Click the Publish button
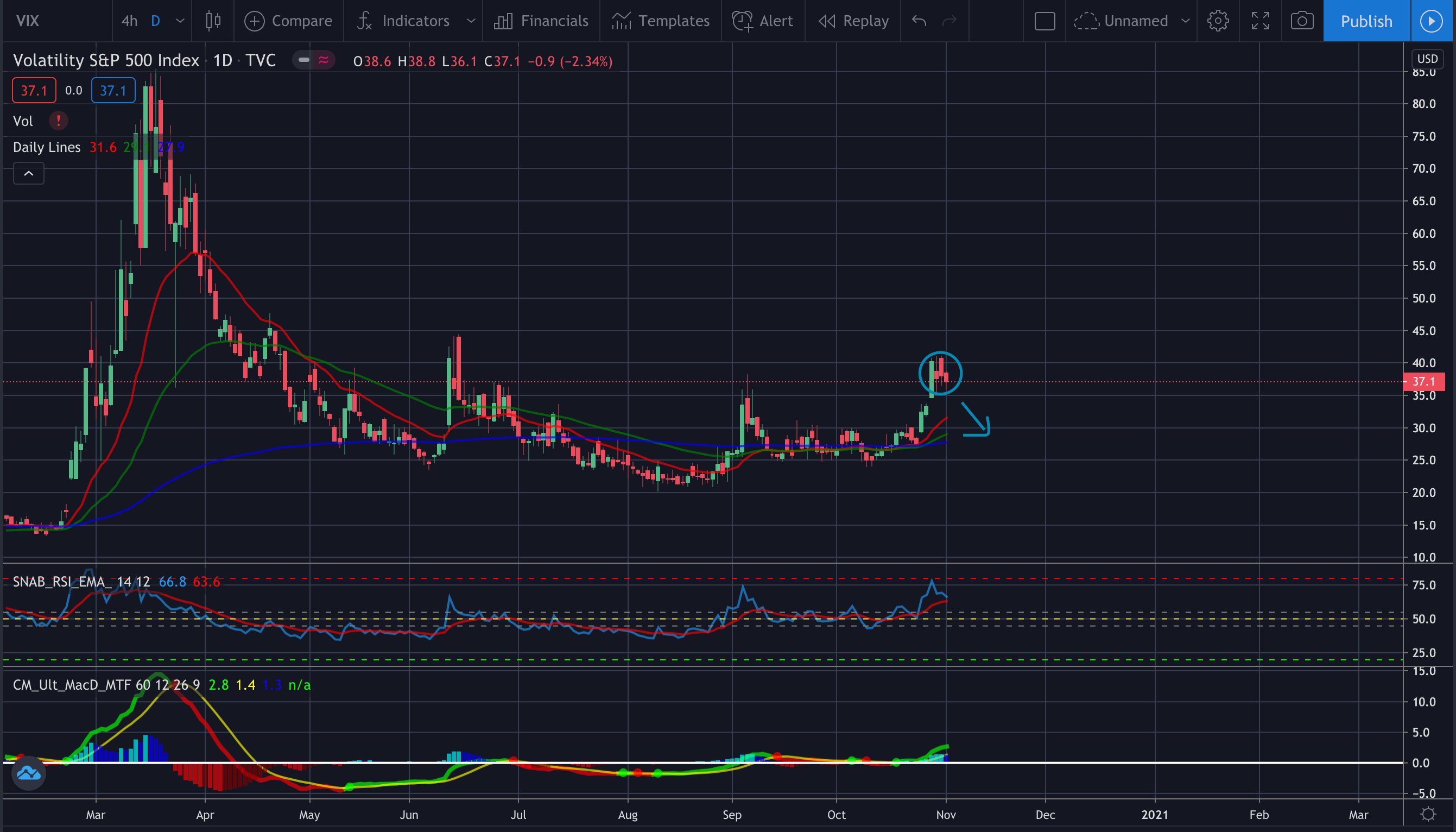This screenshot has height=832, width=1456. coord(1366,21)
